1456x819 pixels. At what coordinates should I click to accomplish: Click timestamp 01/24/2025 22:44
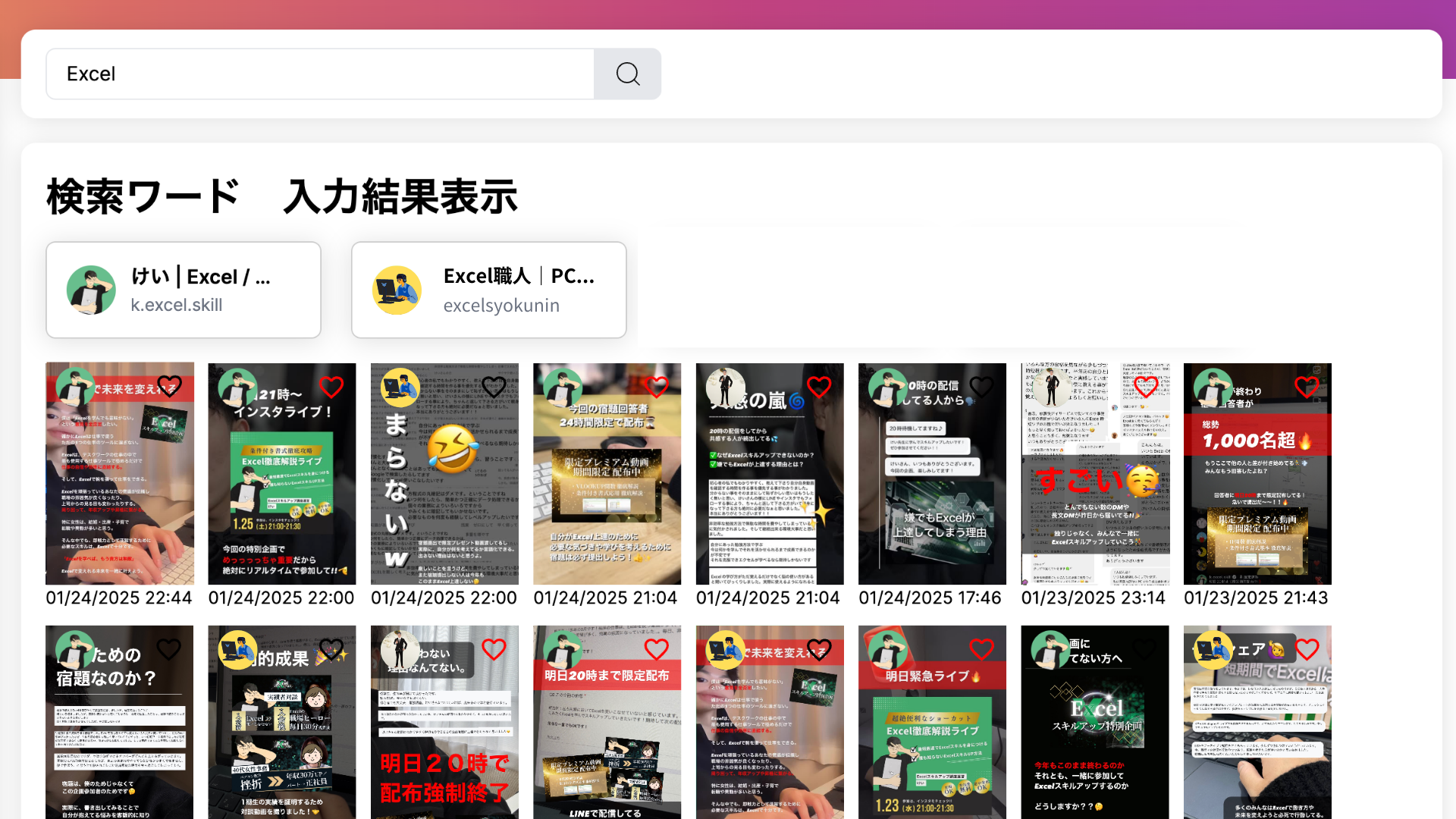(x=119, y=598)
